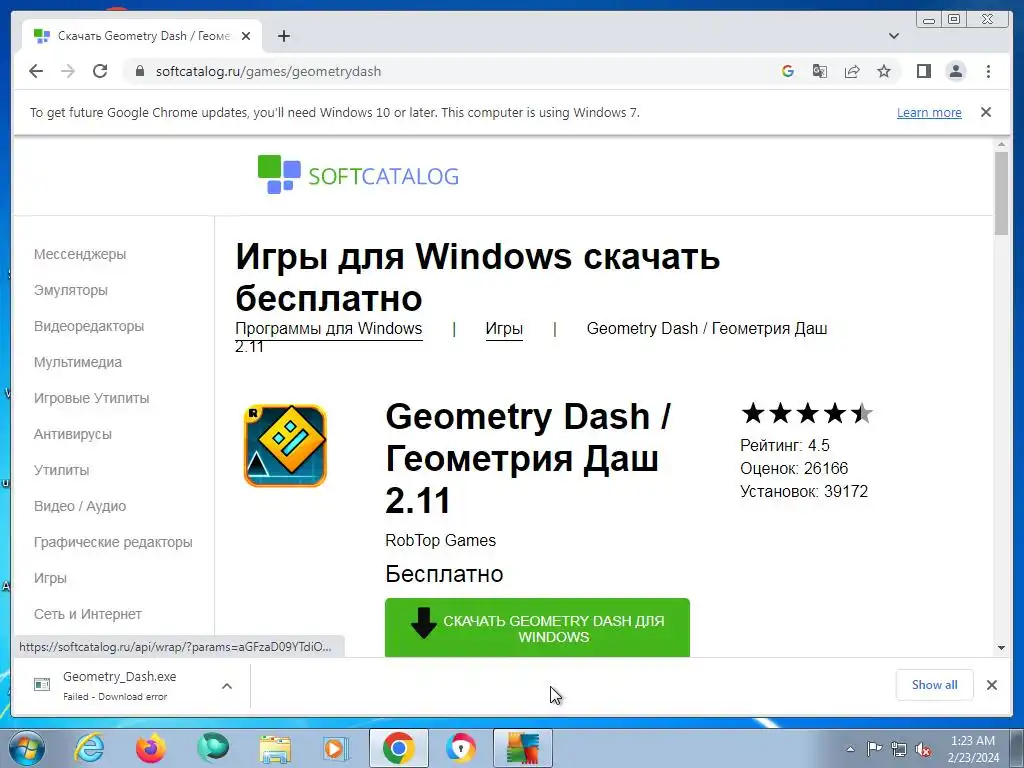Open Мультимедиа category
This screenshot has width=1024, height=768.
[78, 362]
